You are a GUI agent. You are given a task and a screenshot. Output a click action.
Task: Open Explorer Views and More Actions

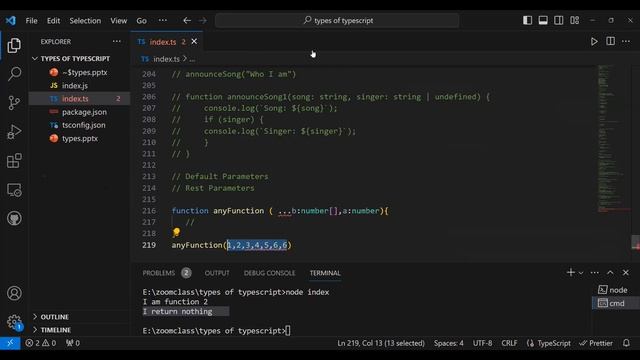click(117, 41)
